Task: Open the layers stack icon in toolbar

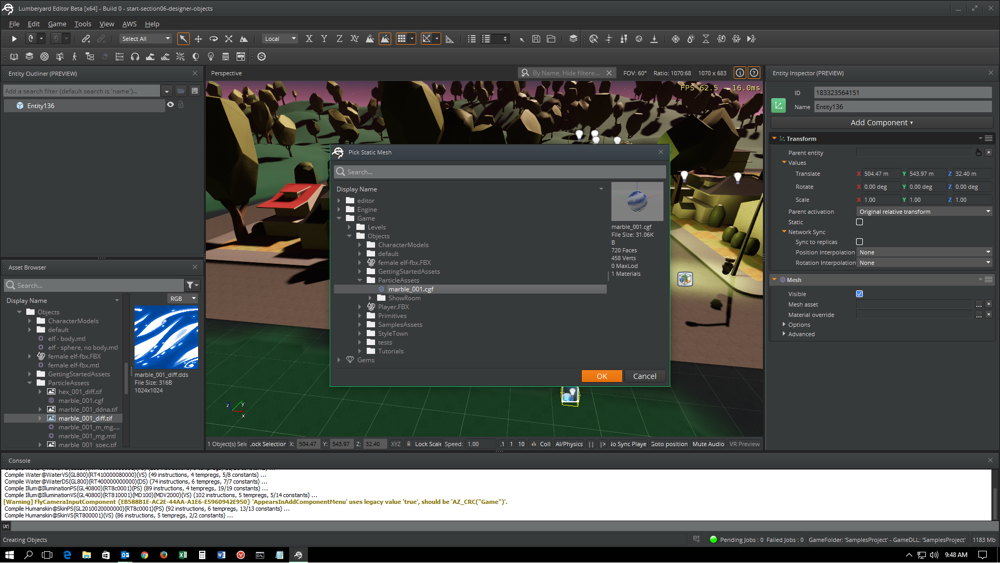Action: [573, 39]
